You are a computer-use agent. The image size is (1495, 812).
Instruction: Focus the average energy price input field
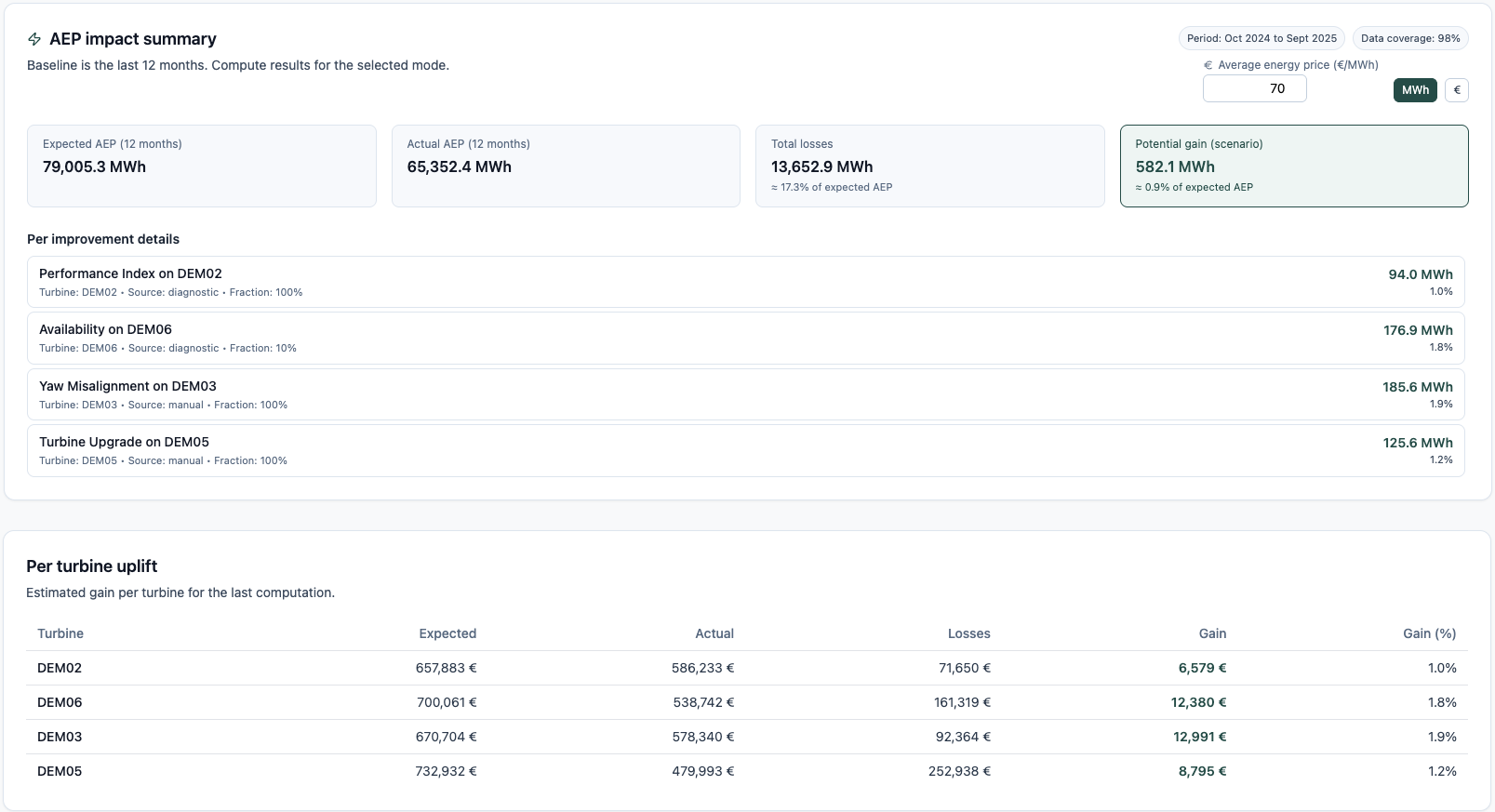pos(1254,89)
